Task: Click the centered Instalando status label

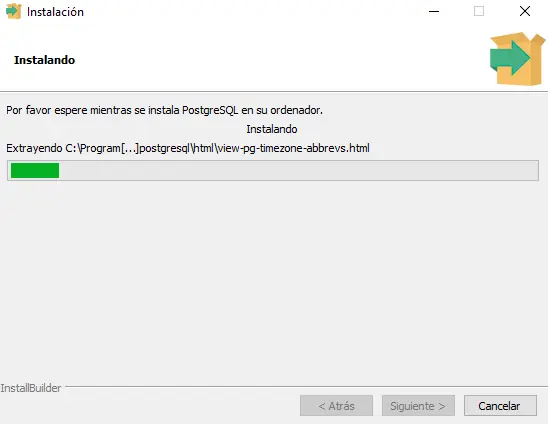Action: tap(272, 129)
